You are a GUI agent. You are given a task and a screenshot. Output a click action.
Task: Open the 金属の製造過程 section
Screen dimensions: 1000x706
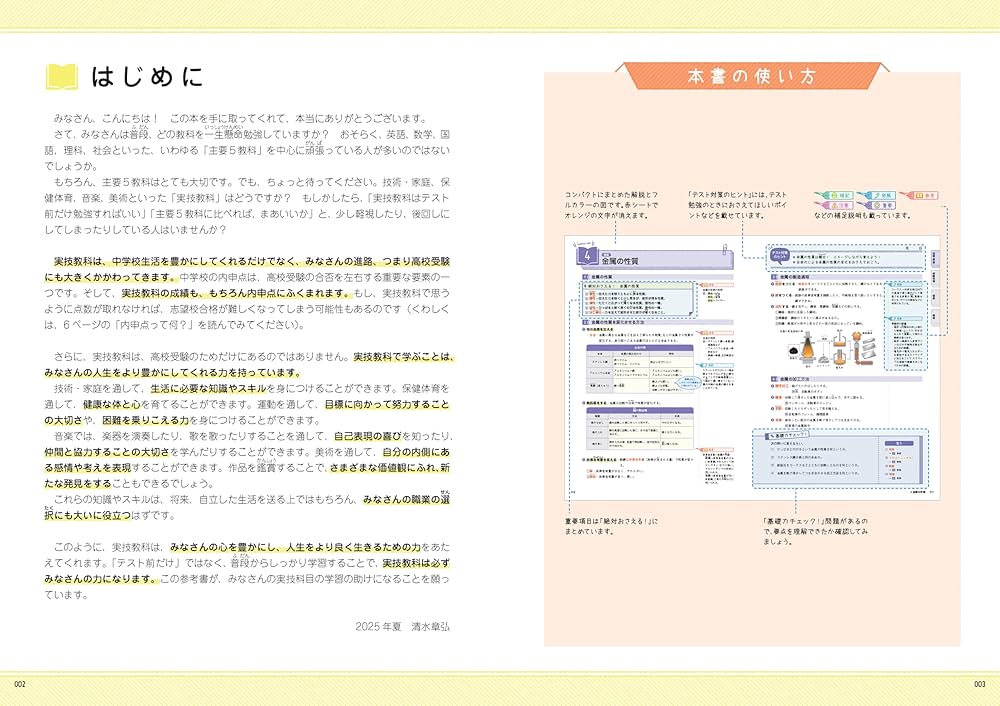coord(792,276)
